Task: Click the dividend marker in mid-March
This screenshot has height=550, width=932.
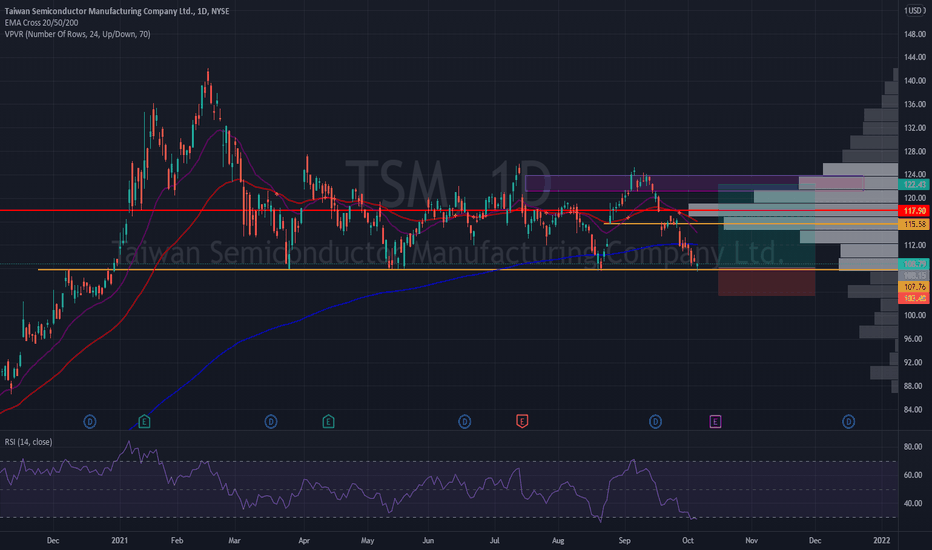Action: 270,422
